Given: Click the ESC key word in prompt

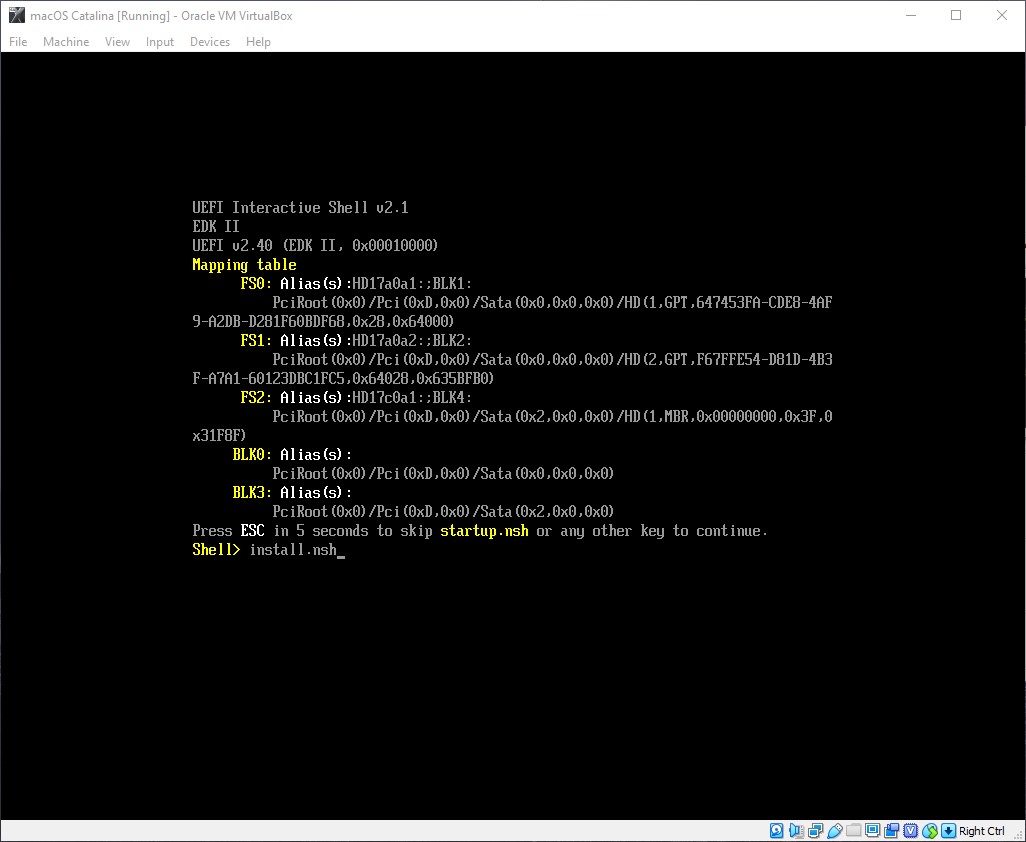Looking at the screenshot, I should (253, 531).
